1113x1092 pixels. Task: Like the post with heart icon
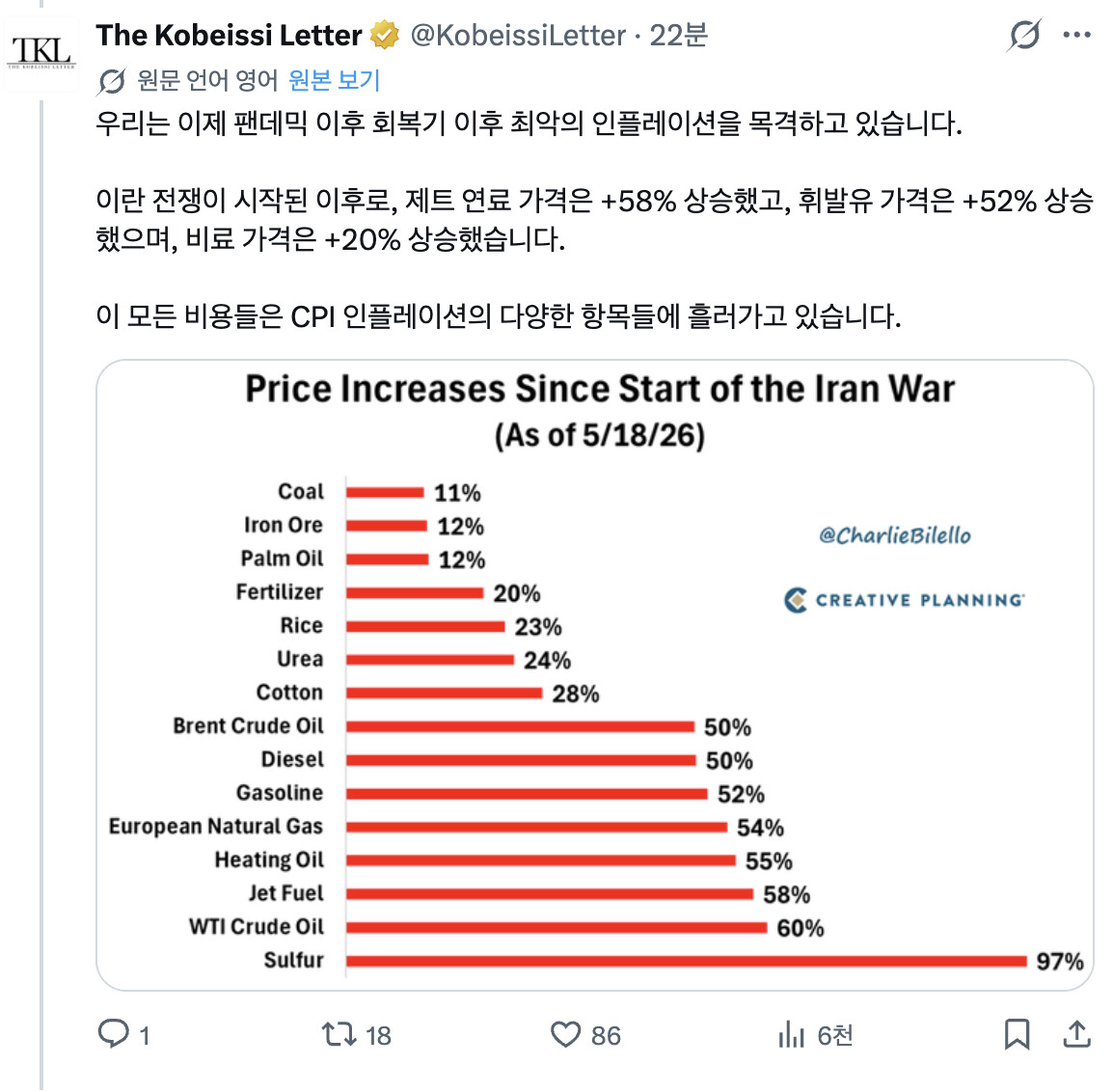(566, 1034)
